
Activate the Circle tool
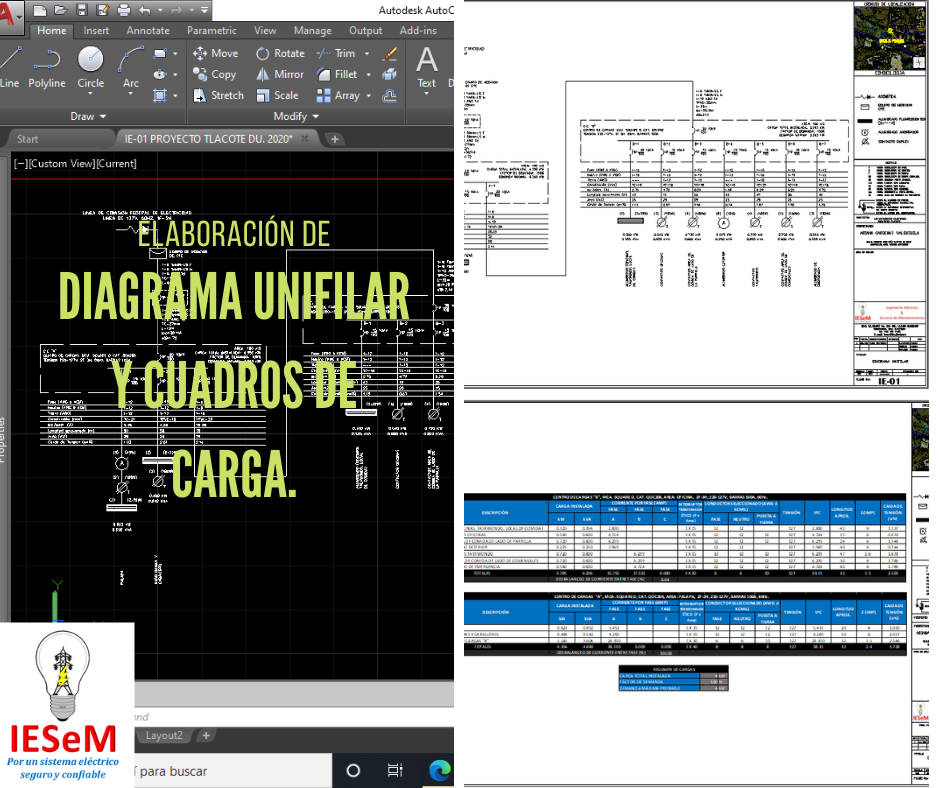pyautogui.click(x=90, y=68)
